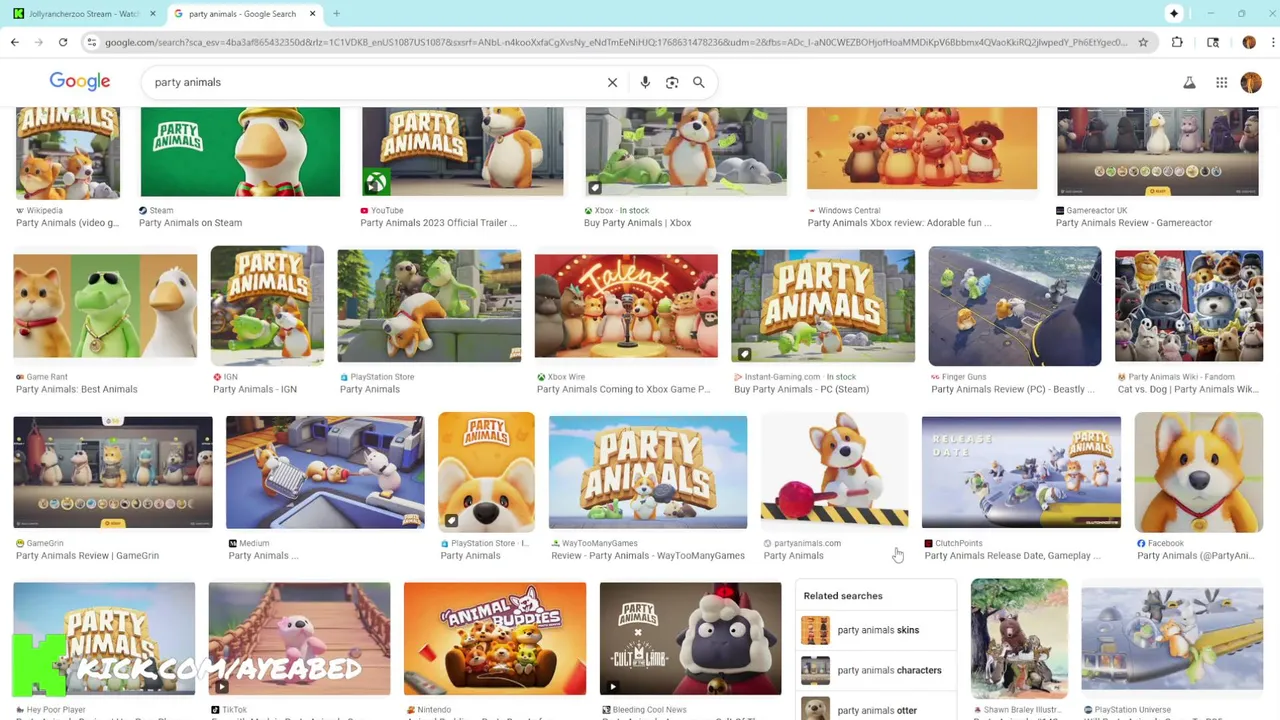
Task: Switch to the Jollyrancherzoo Stream tab
Action: 84,14
